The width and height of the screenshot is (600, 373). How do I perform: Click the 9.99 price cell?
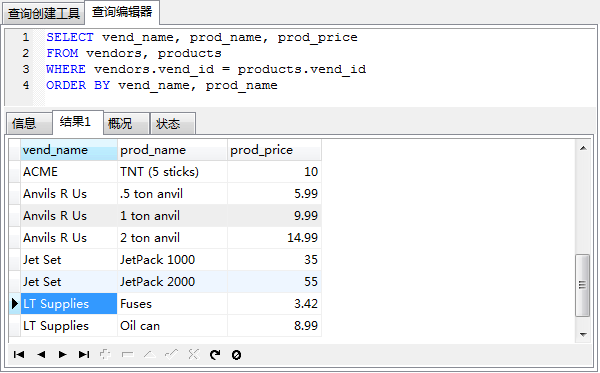[274, 216]
